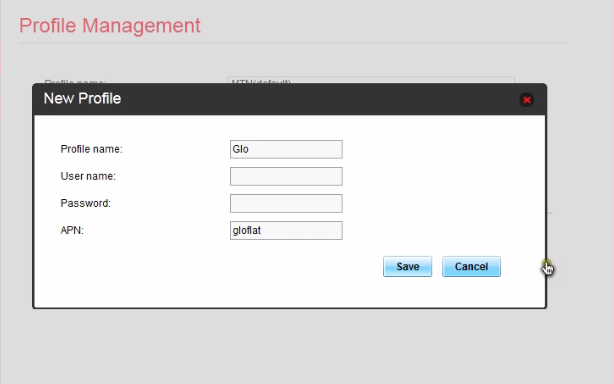Click the 'New Profile' dialog title text
614x384 pixels.
[x=82, y=98]
